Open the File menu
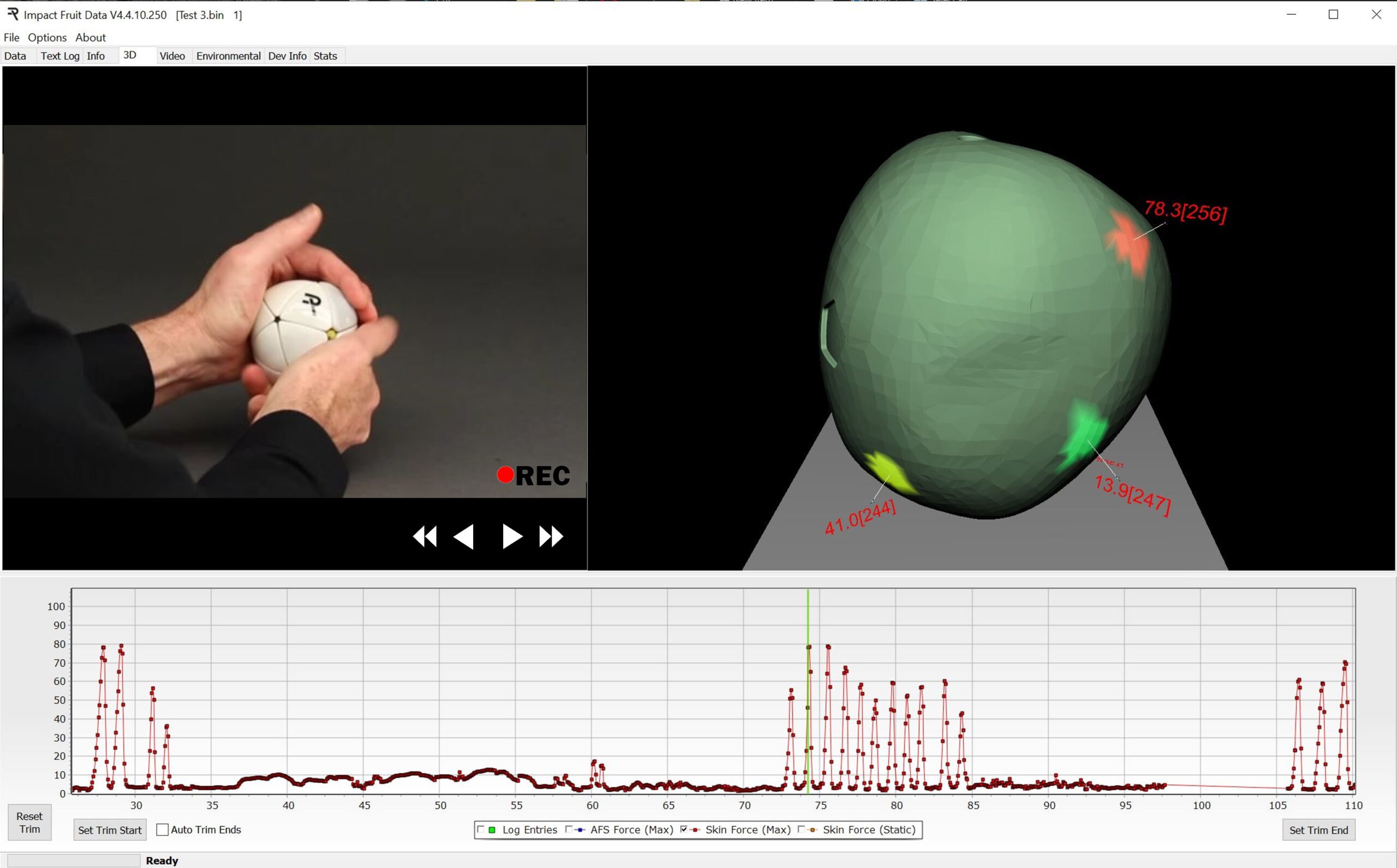 click(x=11, y=37)
